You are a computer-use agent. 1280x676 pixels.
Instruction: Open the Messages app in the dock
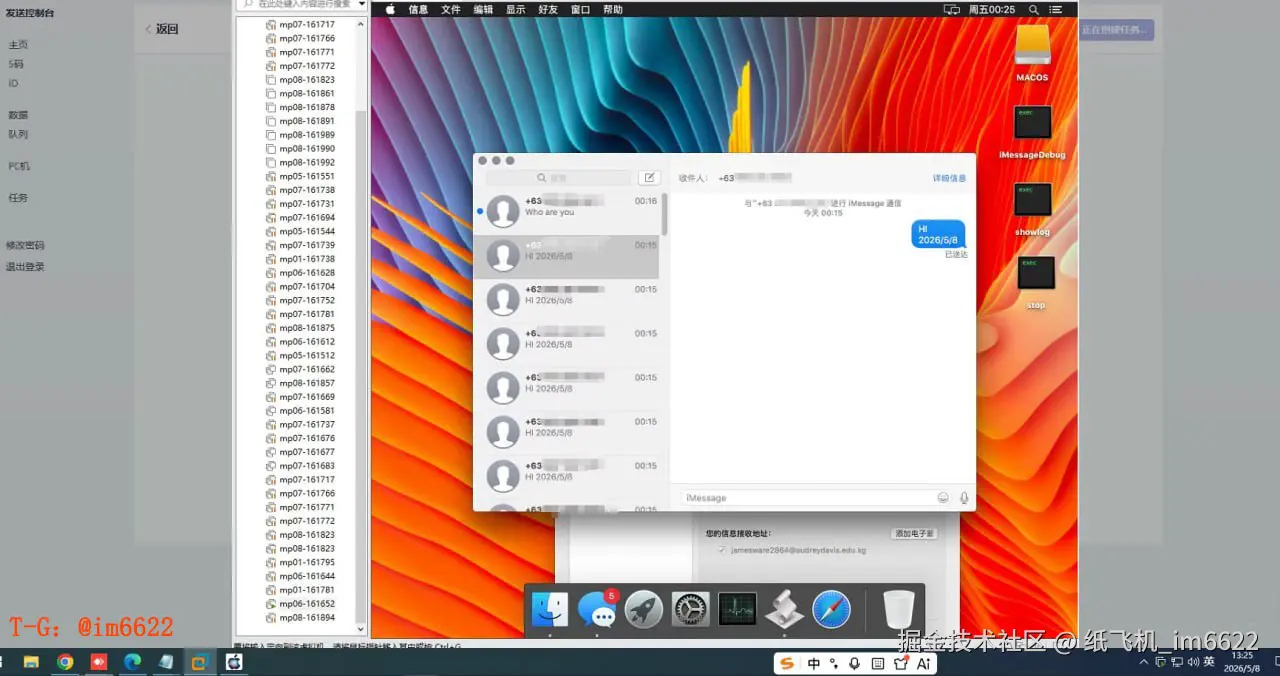point(597,609)
